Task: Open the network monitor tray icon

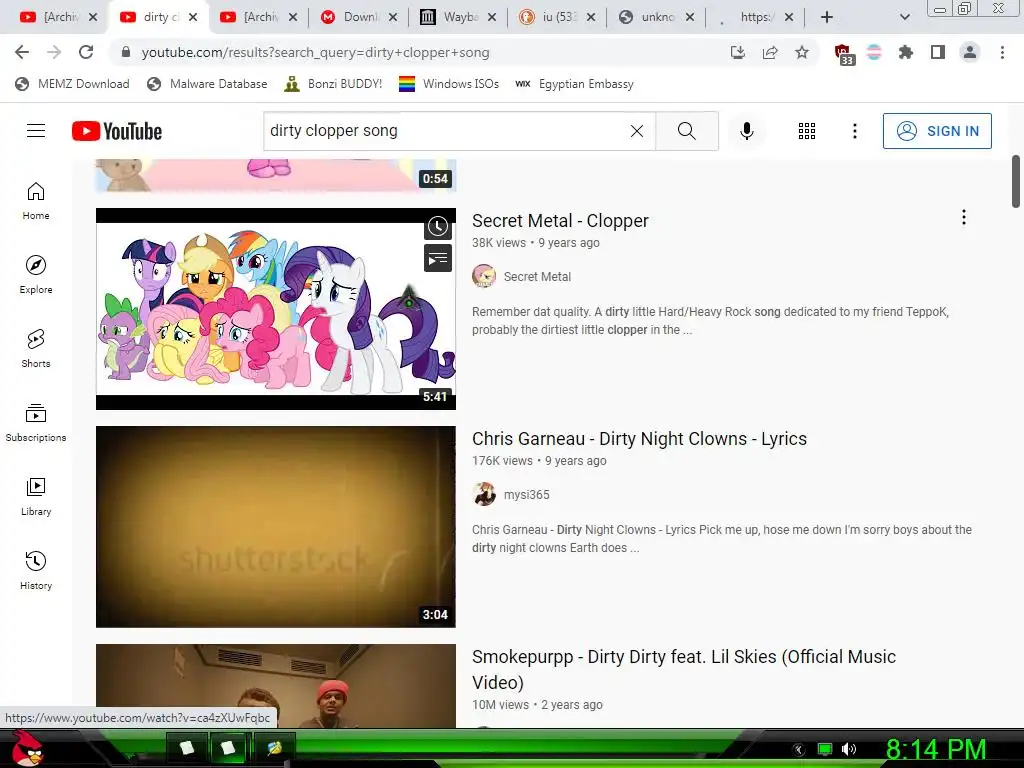Action: [x=825, y=749]
